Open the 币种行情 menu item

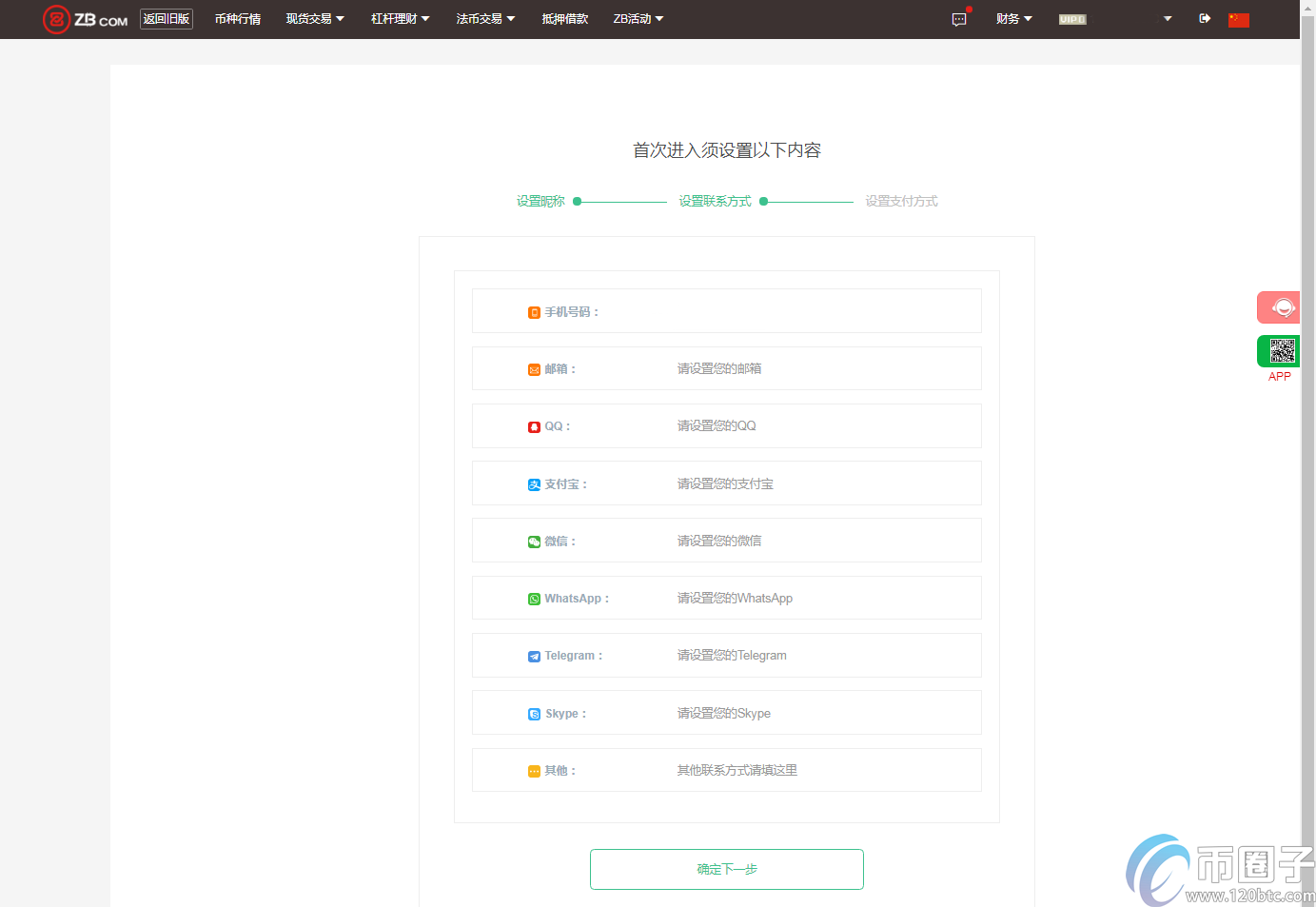[238, 19]
